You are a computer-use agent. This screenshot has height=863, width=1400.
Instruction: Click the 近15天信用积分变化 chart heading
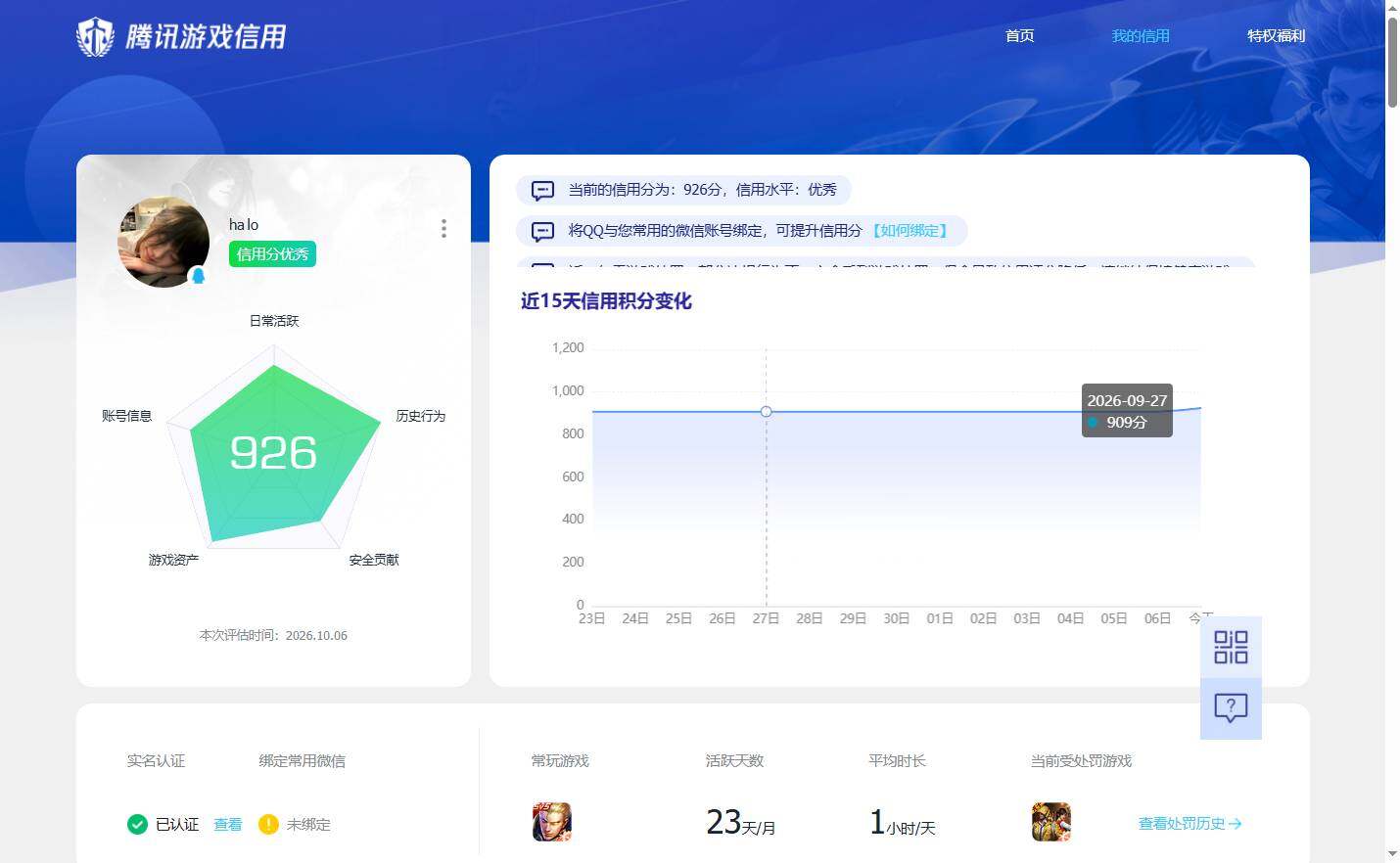pyautogui.click(x=606, y=301)
